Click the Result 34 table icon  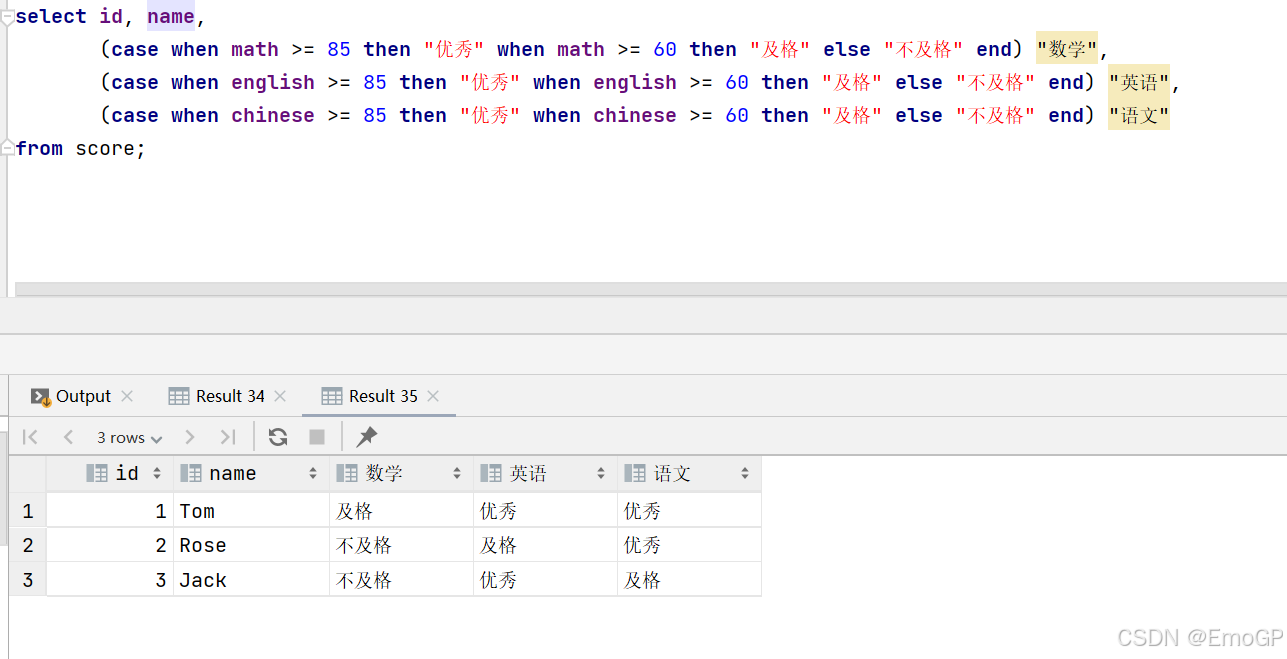(179, 396)
